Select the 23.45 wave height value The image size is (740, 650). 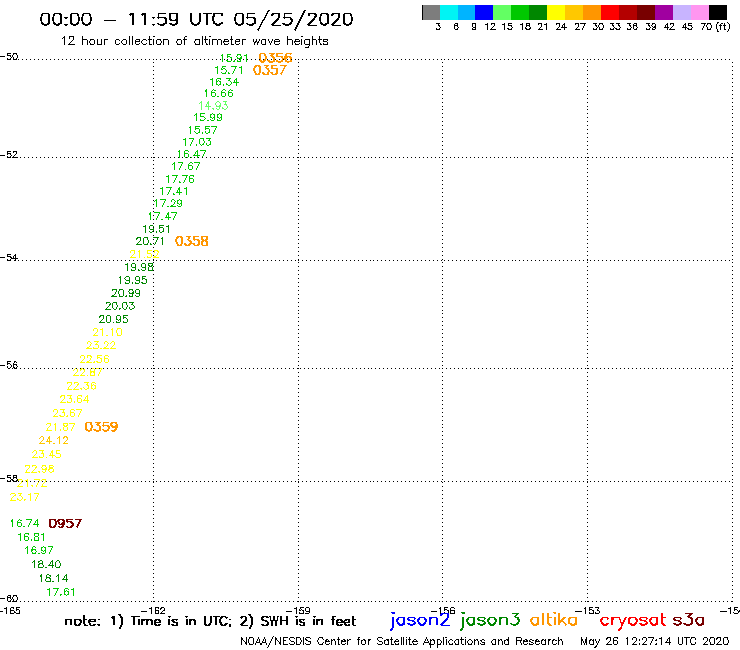click(x=46, y=455)
